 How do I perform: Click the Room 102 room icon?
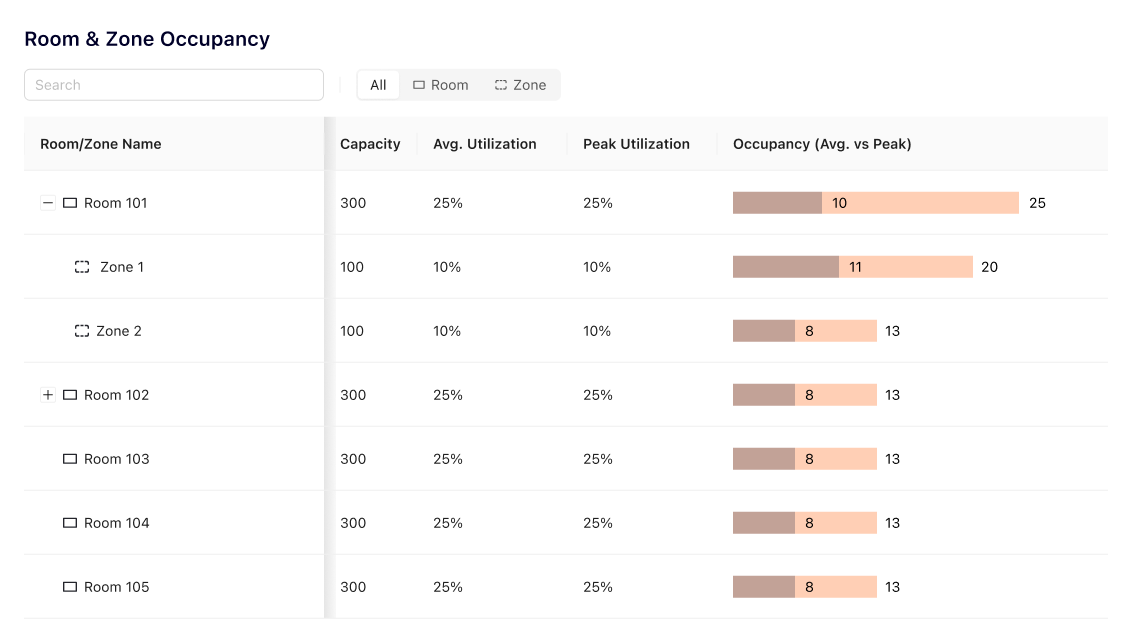(x=70, y=395)
